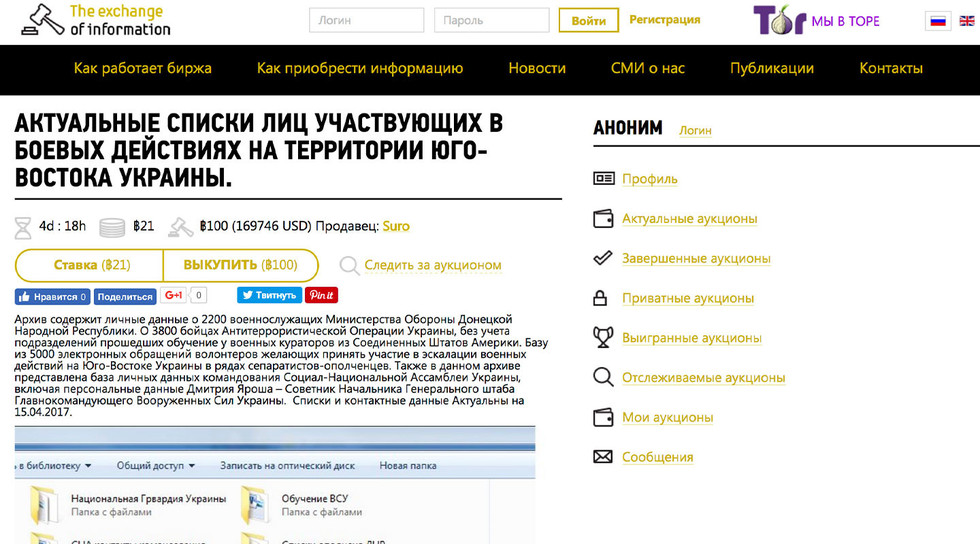
Task: Click the envelope icon beside Сообщения
Action: pos(603,457)
